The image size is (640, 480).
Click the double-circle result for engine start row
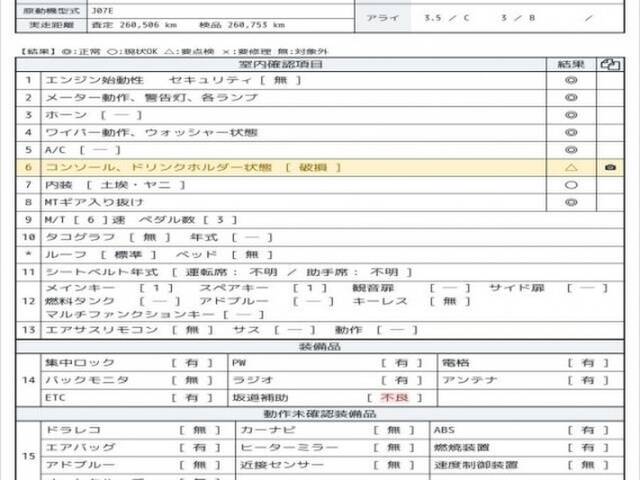pyautogui.click(x=571, y=80)
